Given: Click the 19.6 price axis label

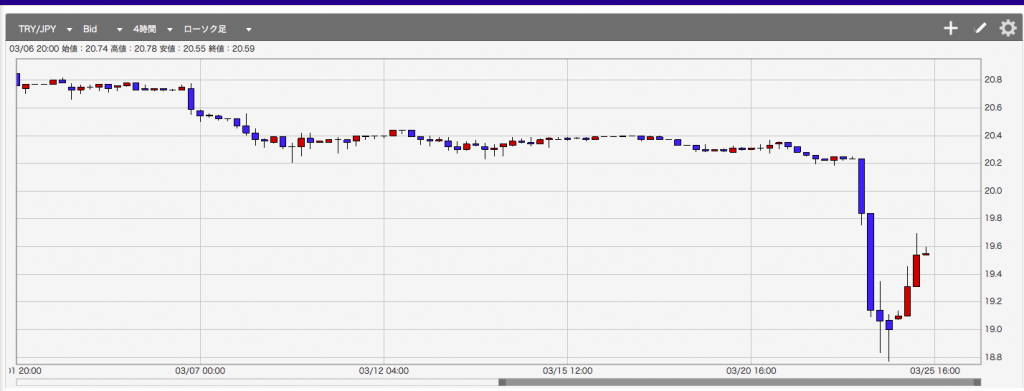Looking at the screenshot, I should 993,246.
